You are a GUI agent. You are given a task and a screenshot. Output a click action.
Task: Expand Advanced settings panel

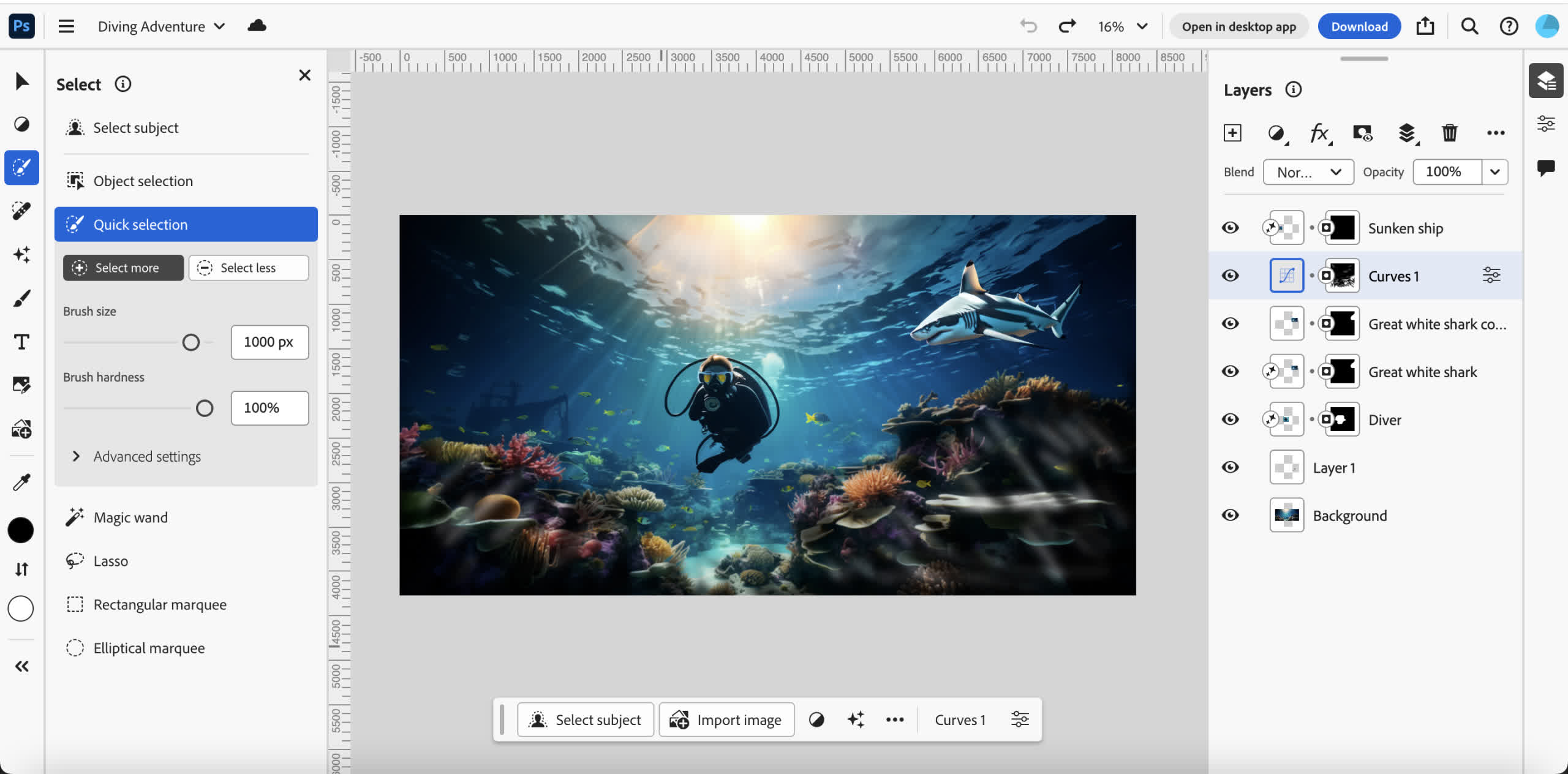75,455
